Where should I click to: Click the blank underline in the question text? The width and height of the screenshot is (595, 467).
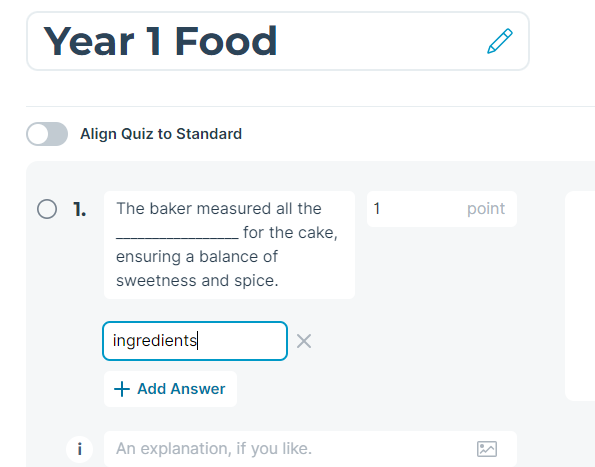coord(177,234)
